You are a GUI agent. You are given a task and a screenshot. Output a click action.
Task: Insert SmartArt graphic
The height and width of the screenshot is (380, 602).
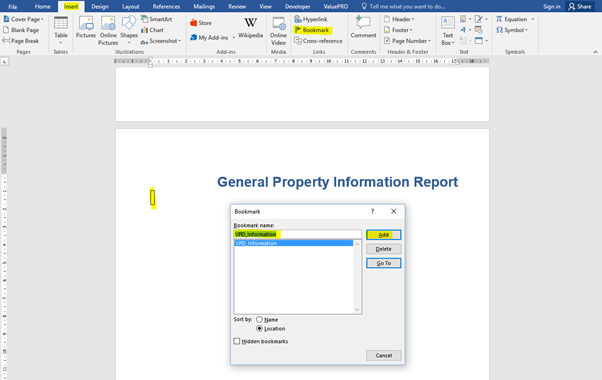click(156, 19)
